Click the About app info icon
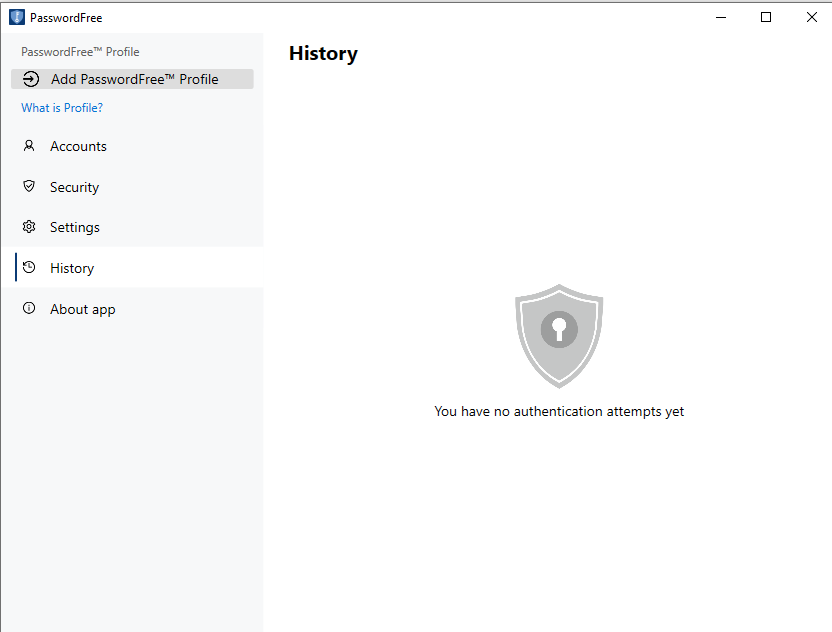Viewport: 832px width, 632px height. 29,309
